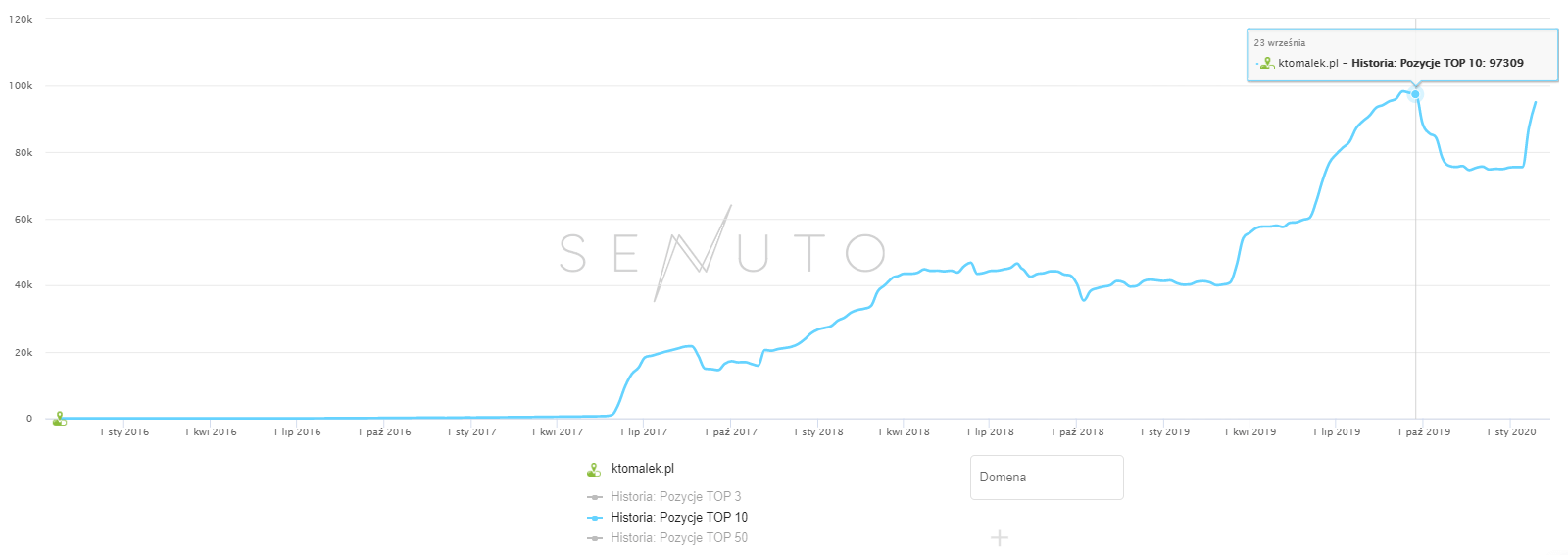This screenshot has height=555, width=1568.
Task: Click the "100k" y-axis label
Action: click(x=21, y=86)
